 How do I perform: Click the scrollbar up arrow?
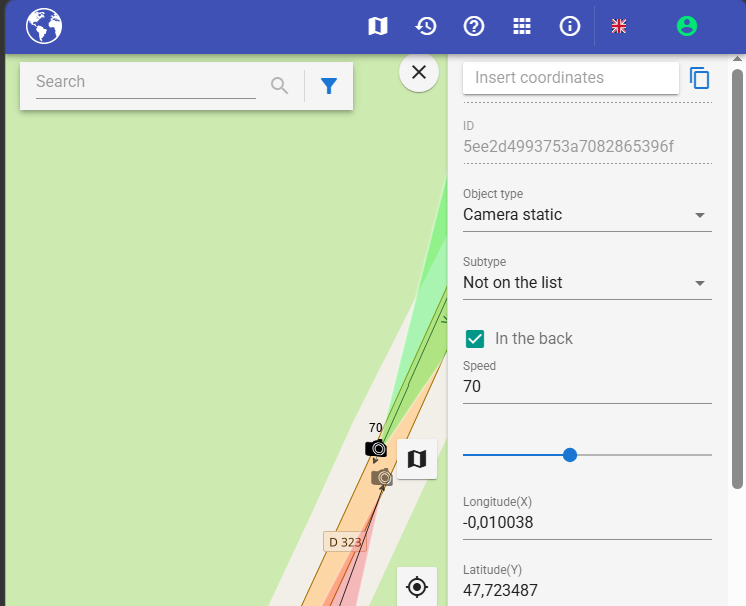coord(737,59)
